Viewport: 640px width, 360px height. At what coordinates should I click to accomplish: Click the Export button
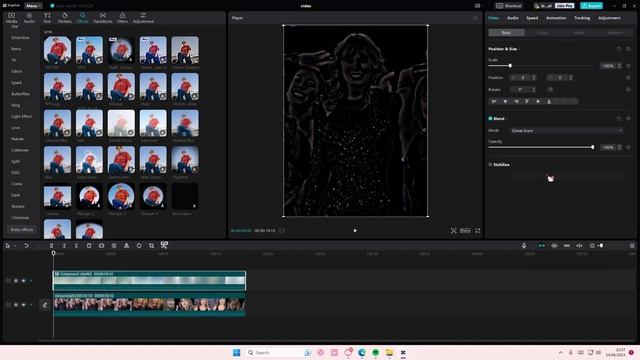click(x=591, y=6)
